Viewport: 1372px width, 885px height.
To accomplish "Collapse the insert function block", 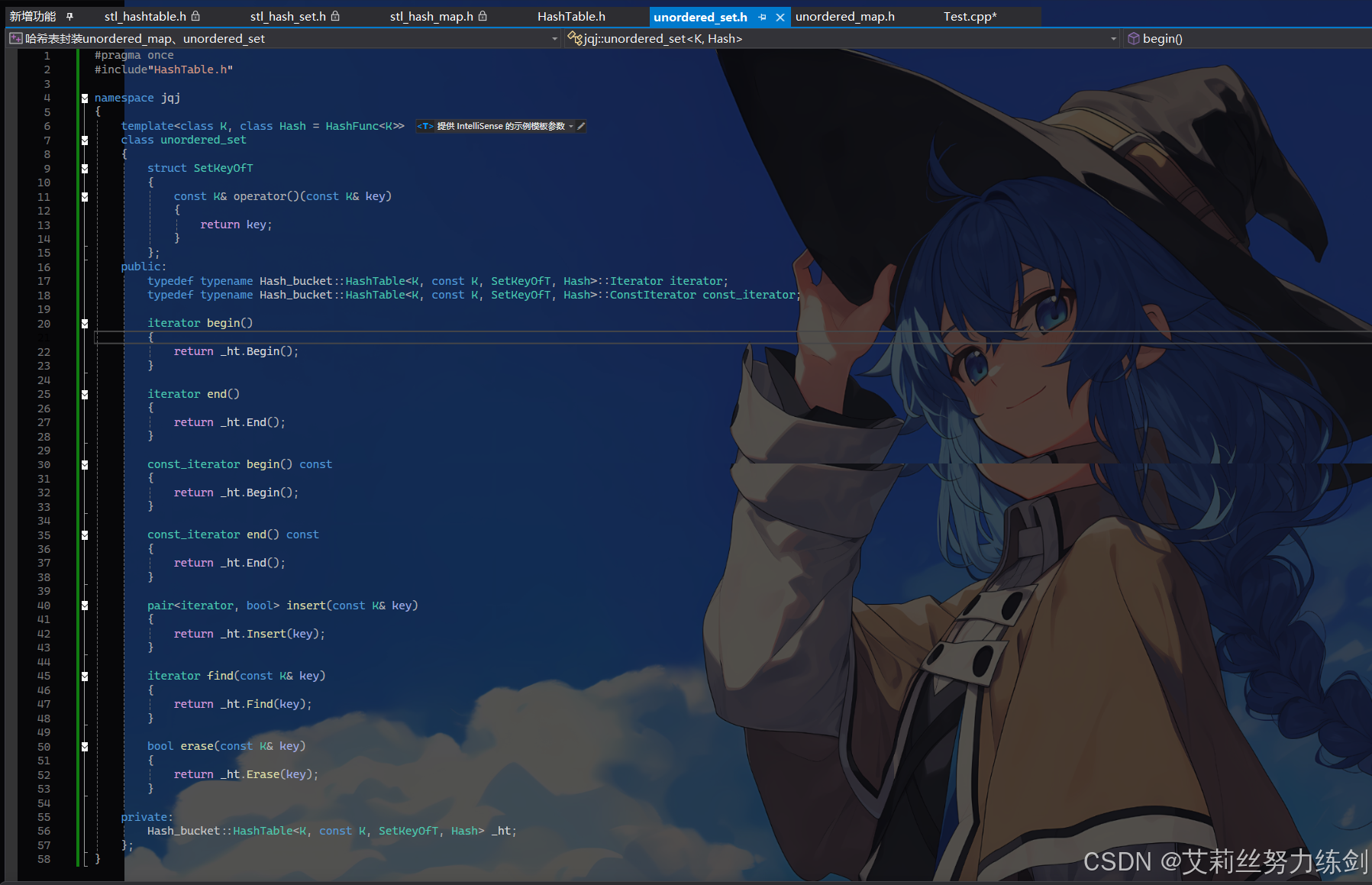I will pyautogui.click(x=85, y=606).
